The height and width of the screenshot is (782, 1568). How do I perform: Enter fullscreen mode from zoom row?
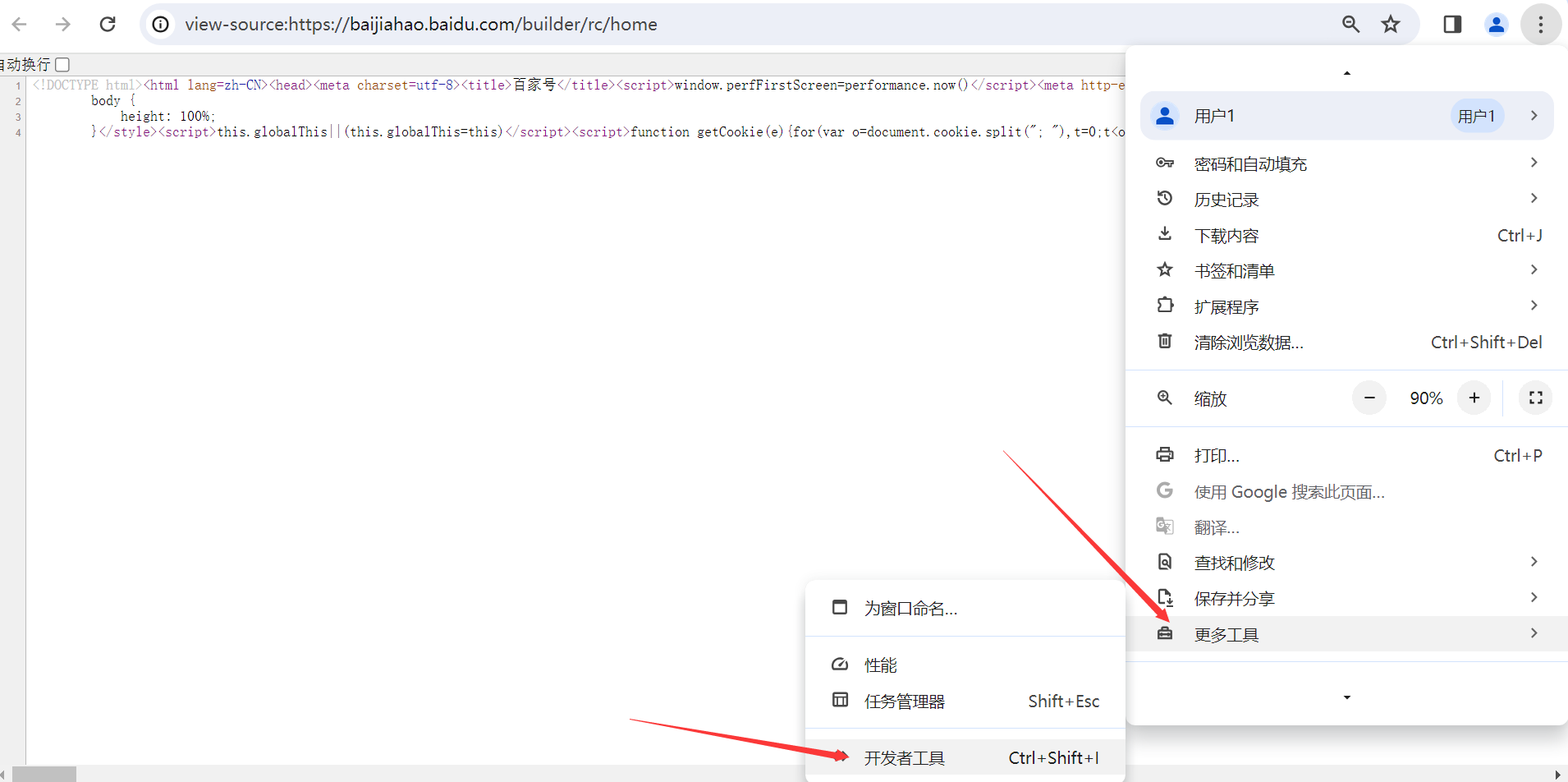click(x=1535, y=398)
